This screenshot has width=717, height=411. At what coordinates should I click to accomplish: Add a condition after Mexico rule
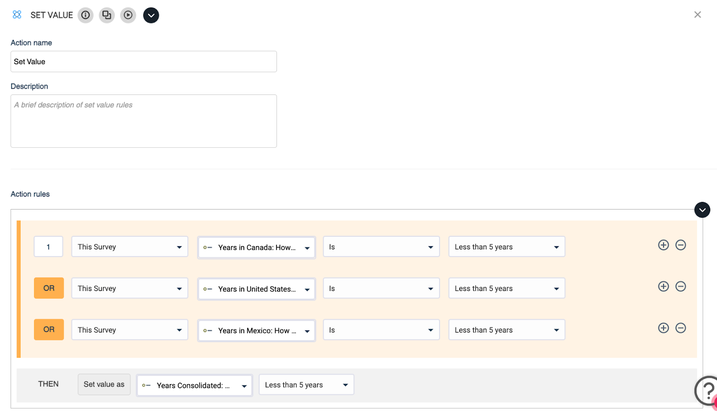[x=663, y=328]
